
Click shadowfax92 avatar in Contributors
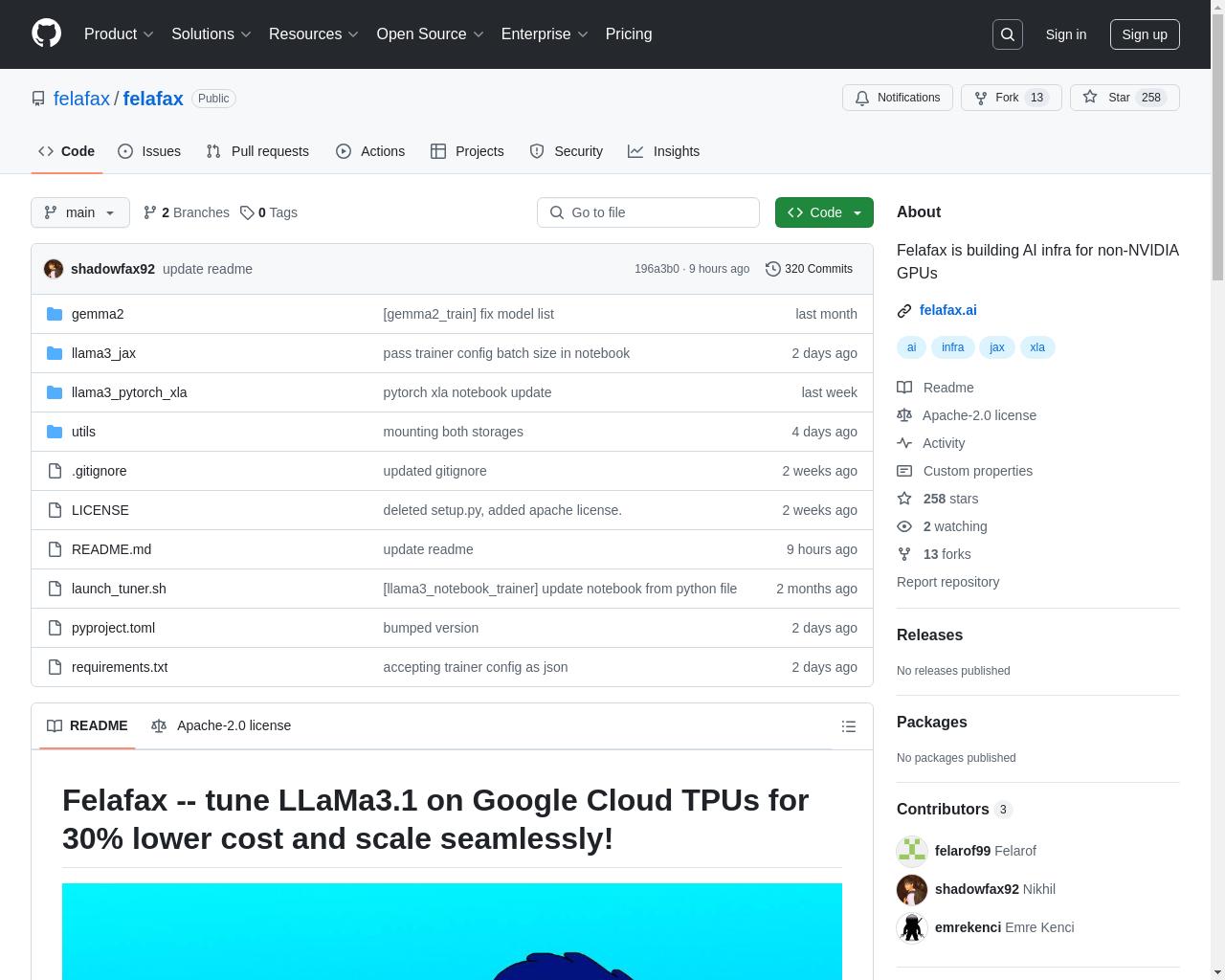coord(912,889)
